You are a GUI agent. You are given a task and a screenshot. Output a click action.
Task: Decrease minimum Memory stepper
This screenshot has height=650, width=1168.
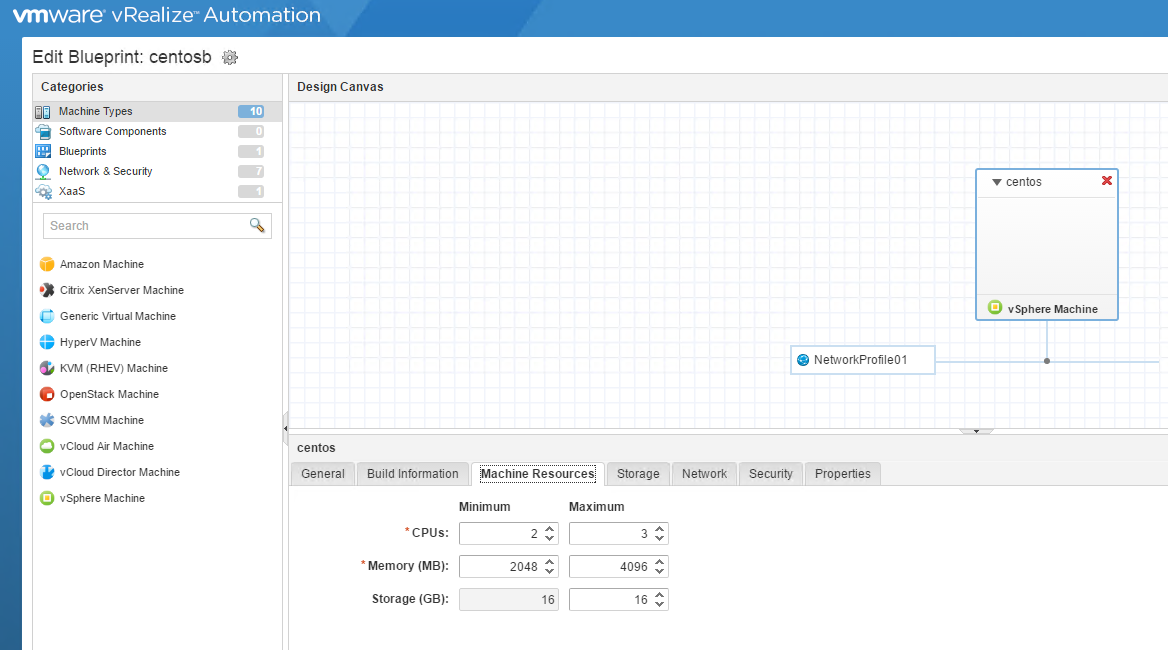pos(550,571)
